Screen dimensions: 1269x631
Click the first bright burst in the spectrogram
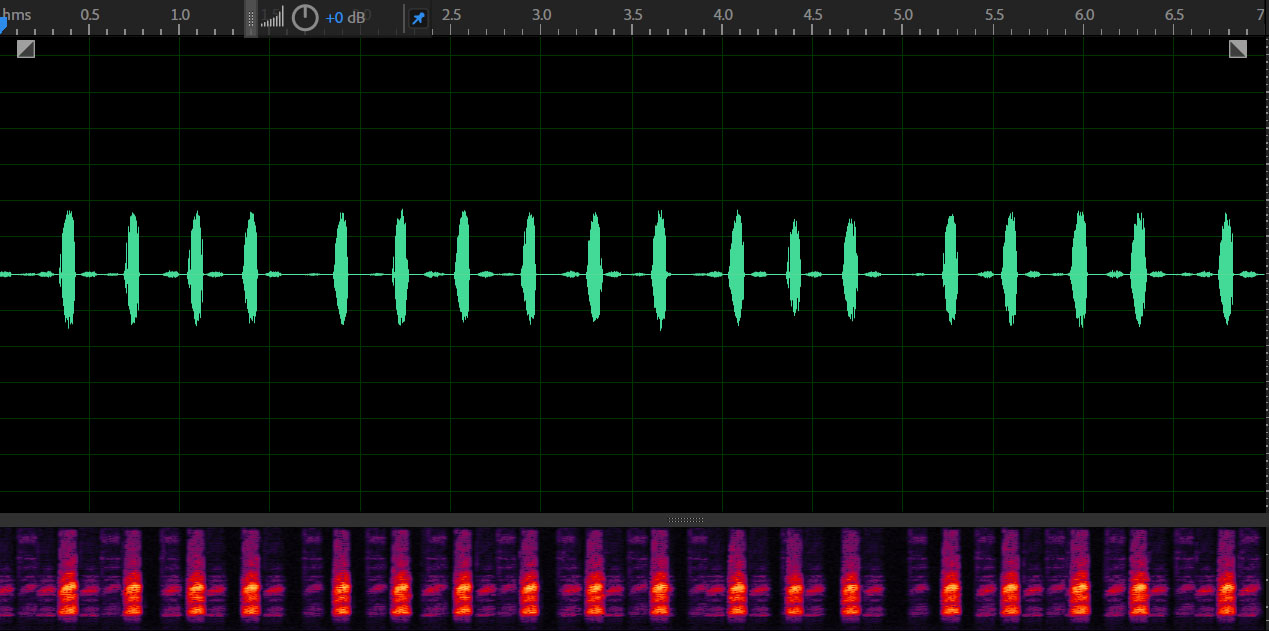tap(68, 590)
